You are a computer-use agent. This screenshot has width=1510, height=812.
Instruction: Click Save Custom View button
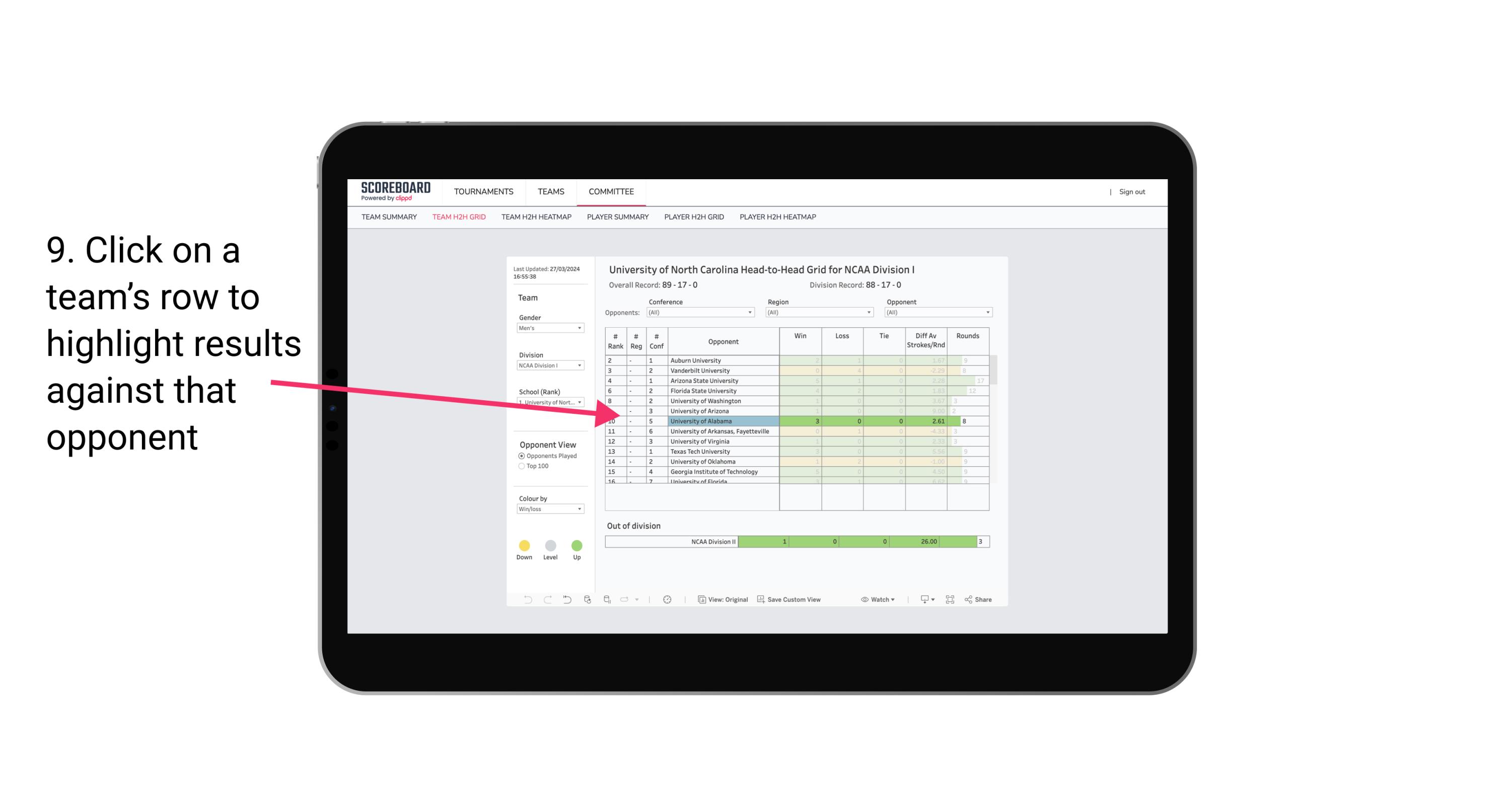[790, 600]
